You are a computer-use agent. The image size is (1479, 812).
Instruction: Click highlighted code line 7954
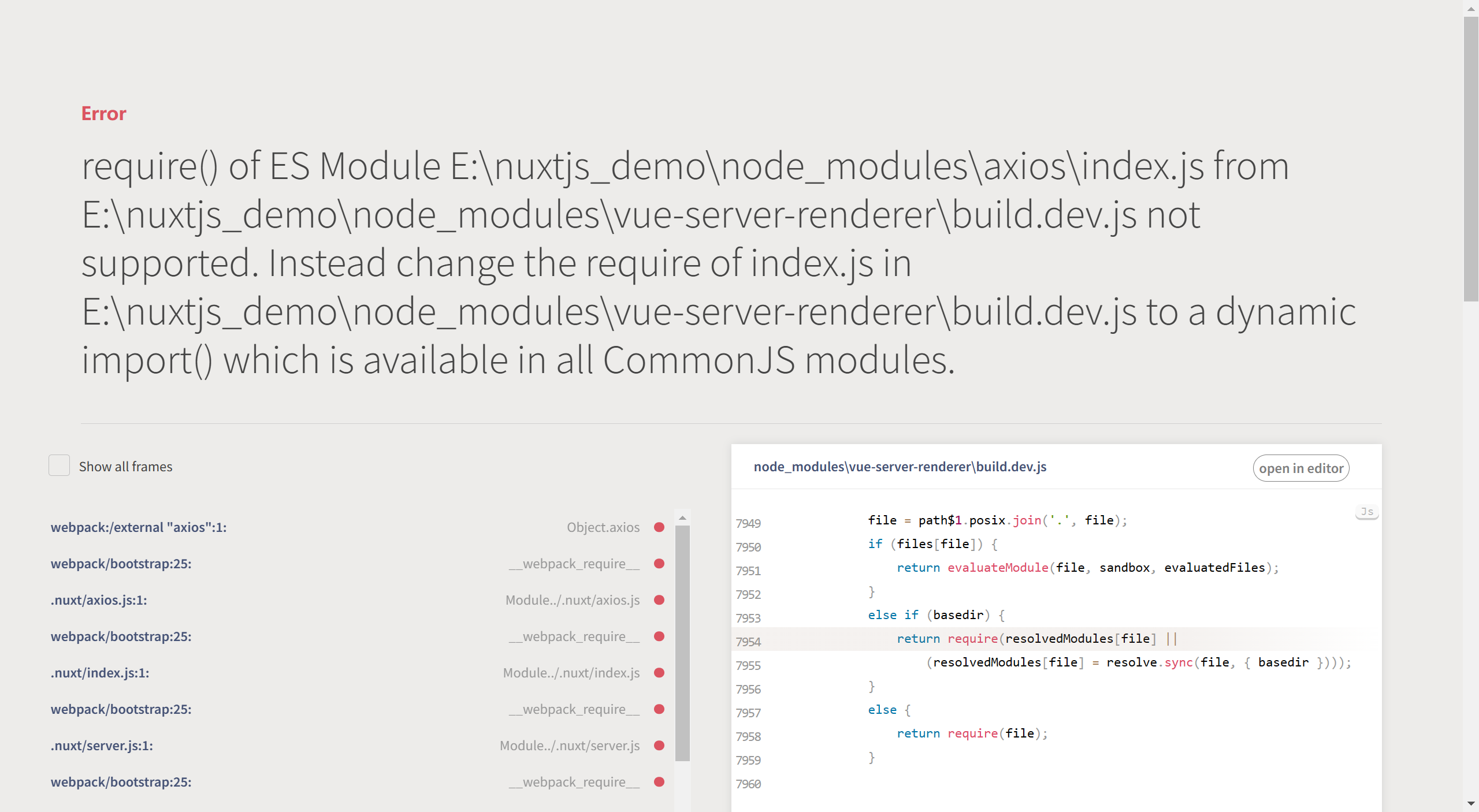click(x=1056, y=639)
